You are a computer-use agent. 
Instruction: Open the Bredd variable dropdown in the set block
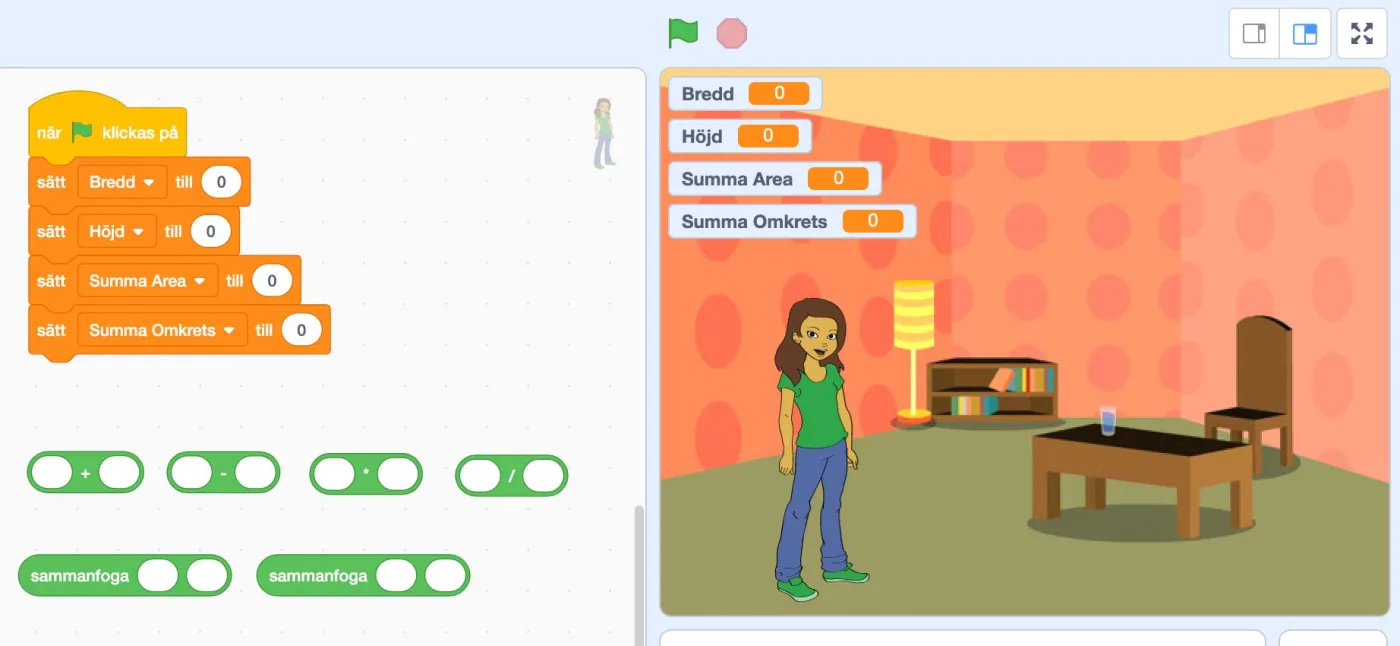(x=122, y=182)
